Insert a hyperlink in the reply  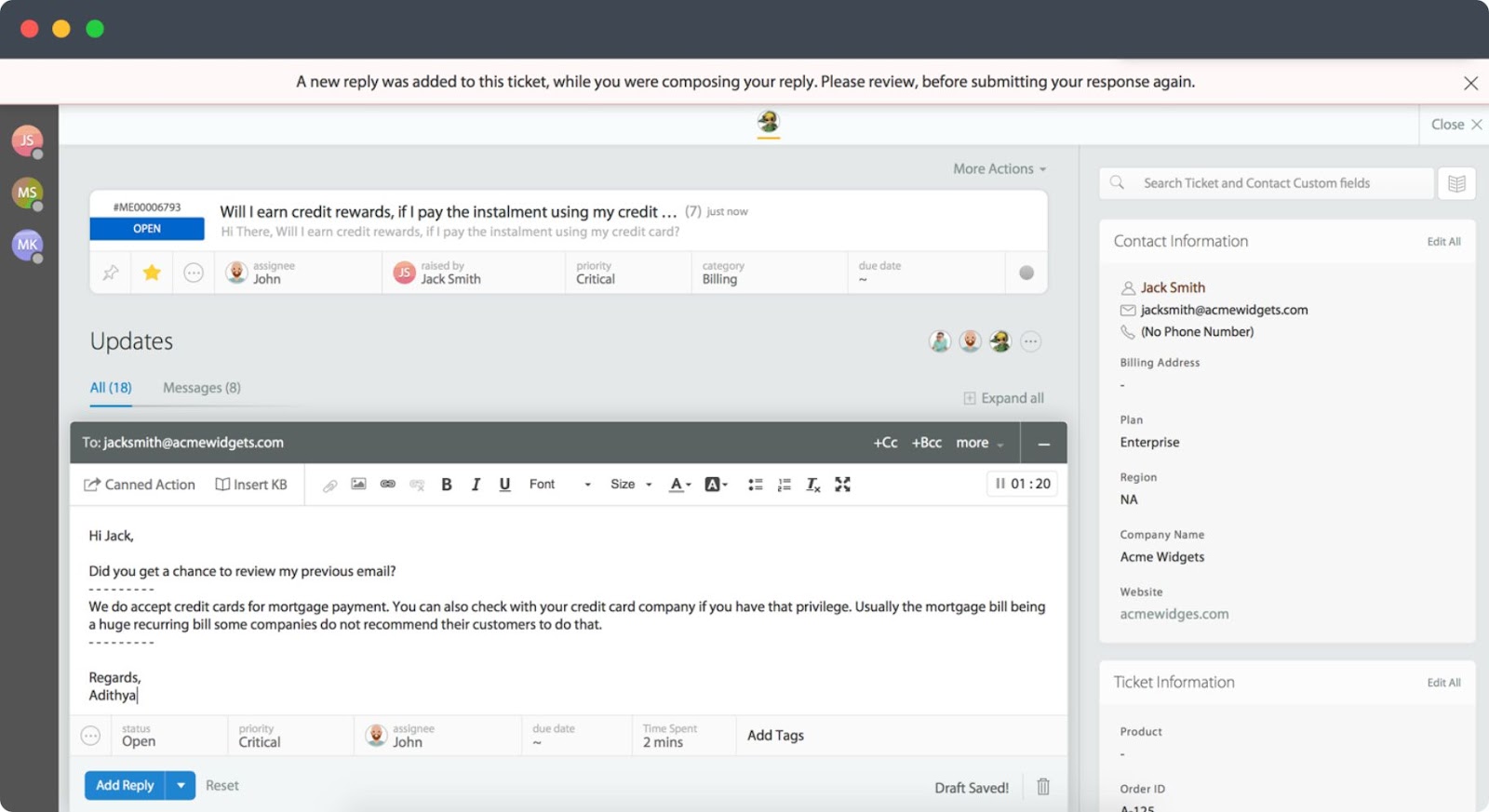(x=388, y=484)
